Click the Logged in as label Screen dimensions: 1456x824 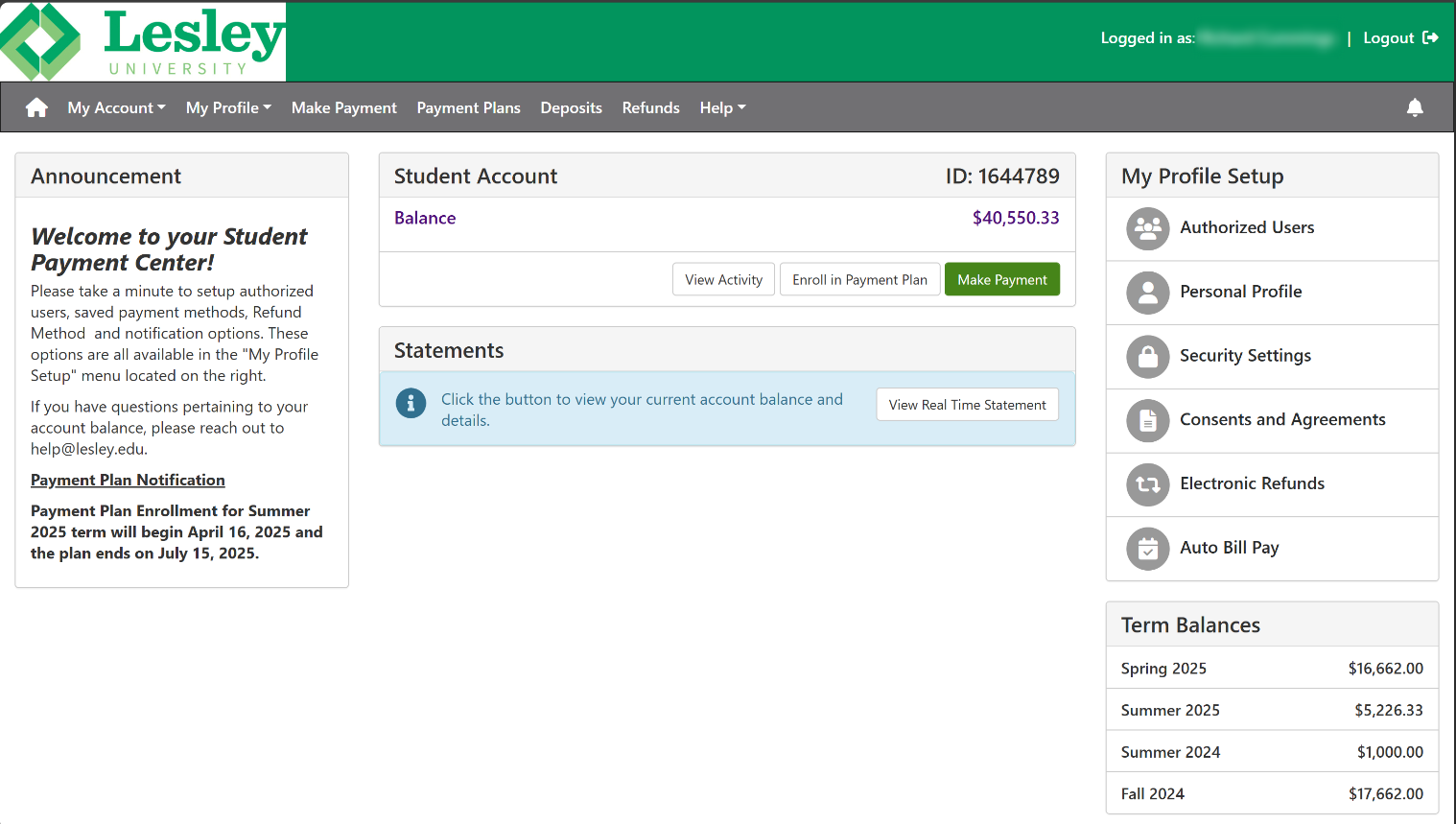[1147, 38]
